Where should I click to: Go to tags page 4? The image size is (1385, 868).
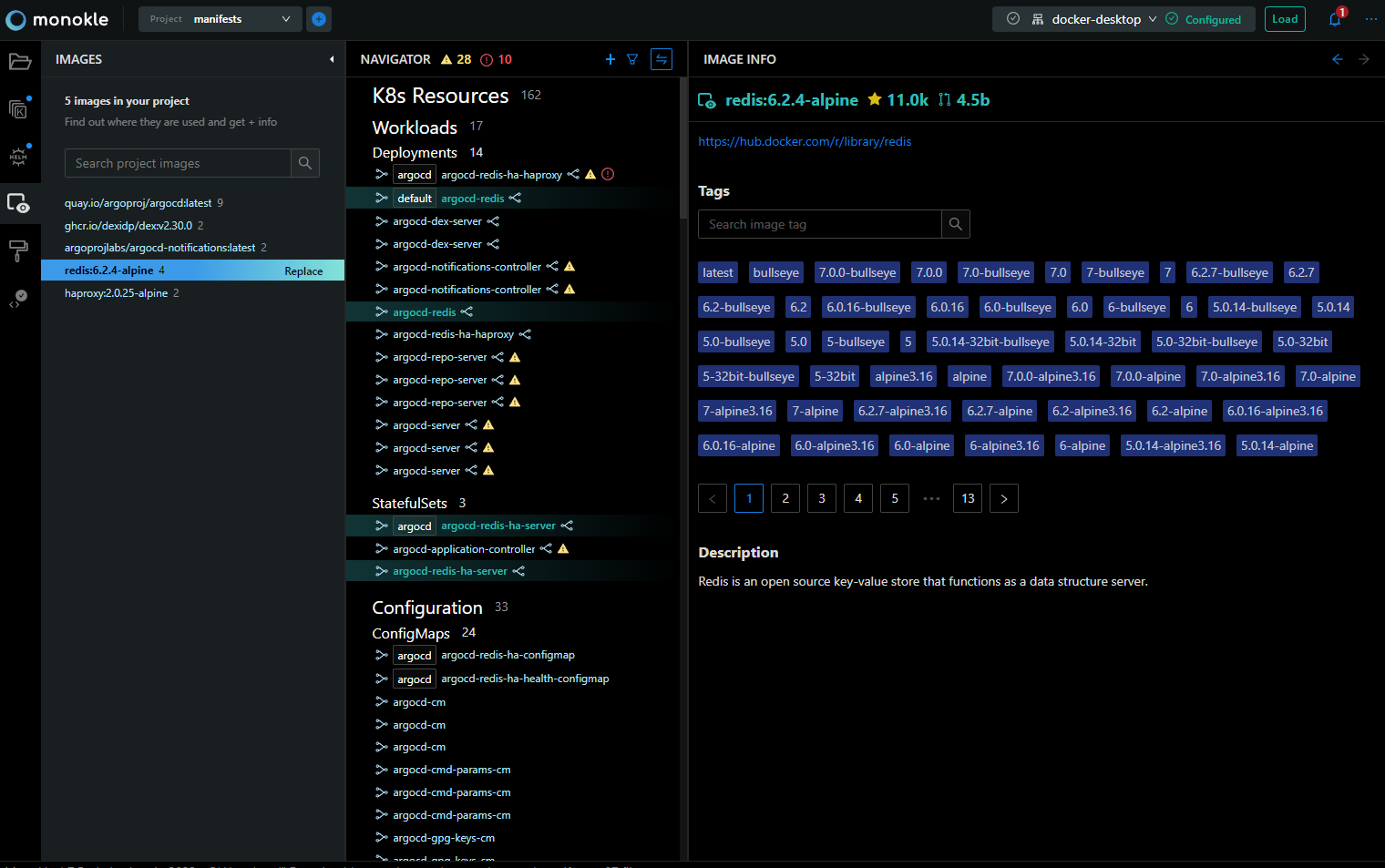click(x=858, y=498)
